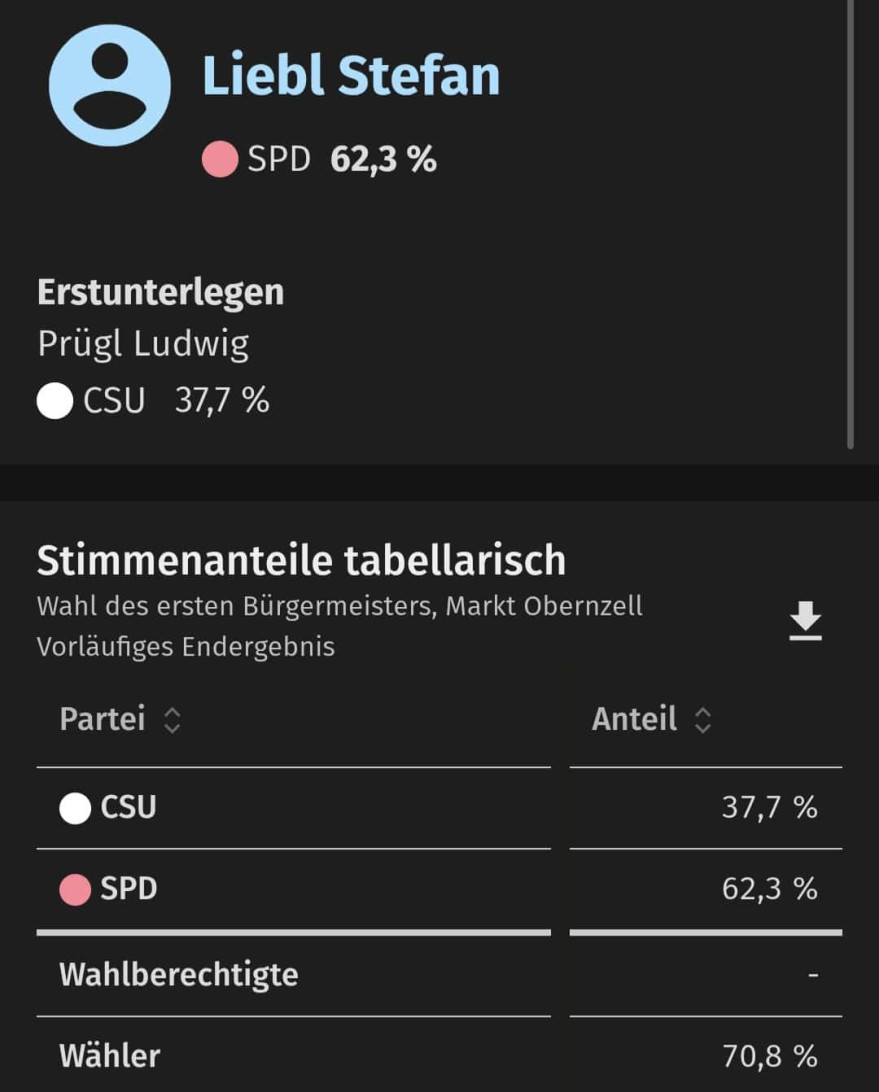The image size is (879, 1092).
Task: Select the SPD label in the table
Action: [x=129, y=889]
